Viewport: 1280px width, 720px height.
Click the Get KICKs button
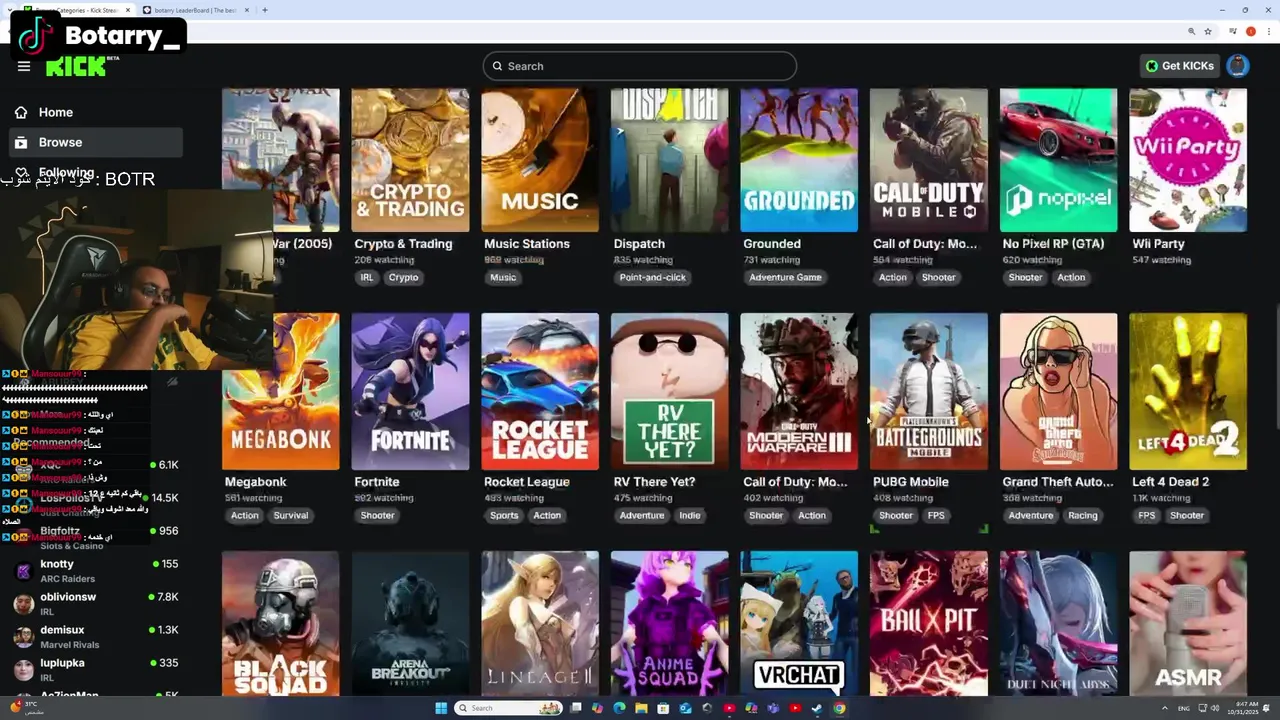click(x=1180, y=66)
